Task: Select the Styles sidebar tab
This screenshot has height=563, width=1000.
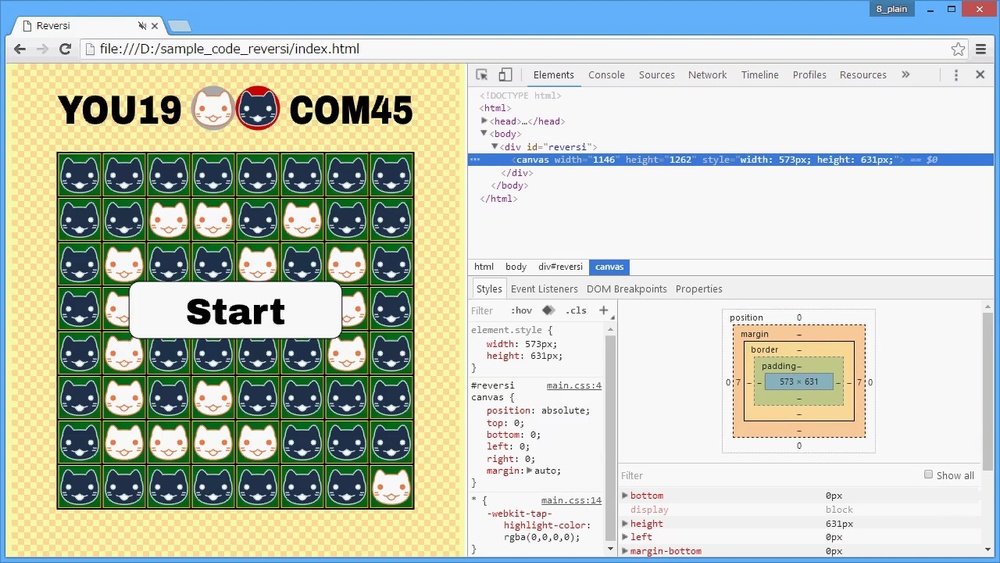Action: [x=489, y=289]
